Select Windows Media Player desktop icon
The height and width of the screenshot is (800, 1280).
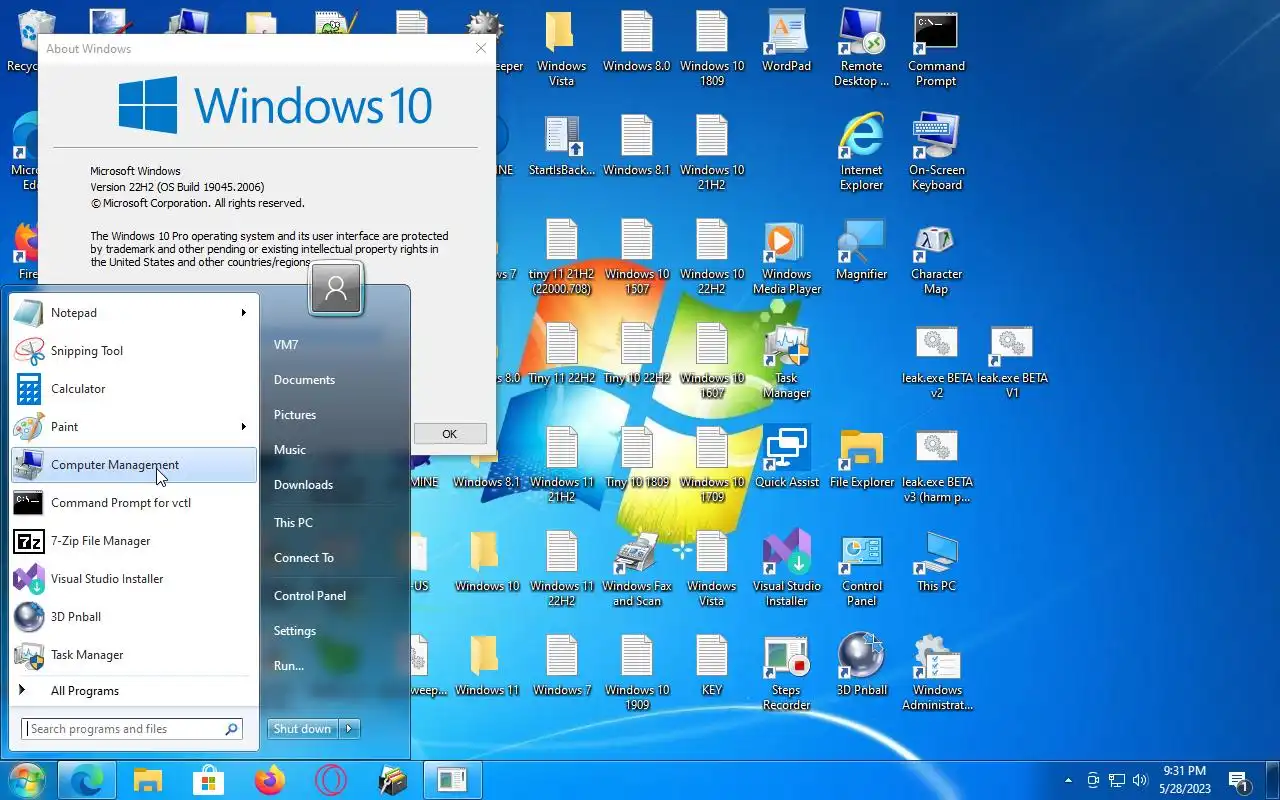point(787,257)
